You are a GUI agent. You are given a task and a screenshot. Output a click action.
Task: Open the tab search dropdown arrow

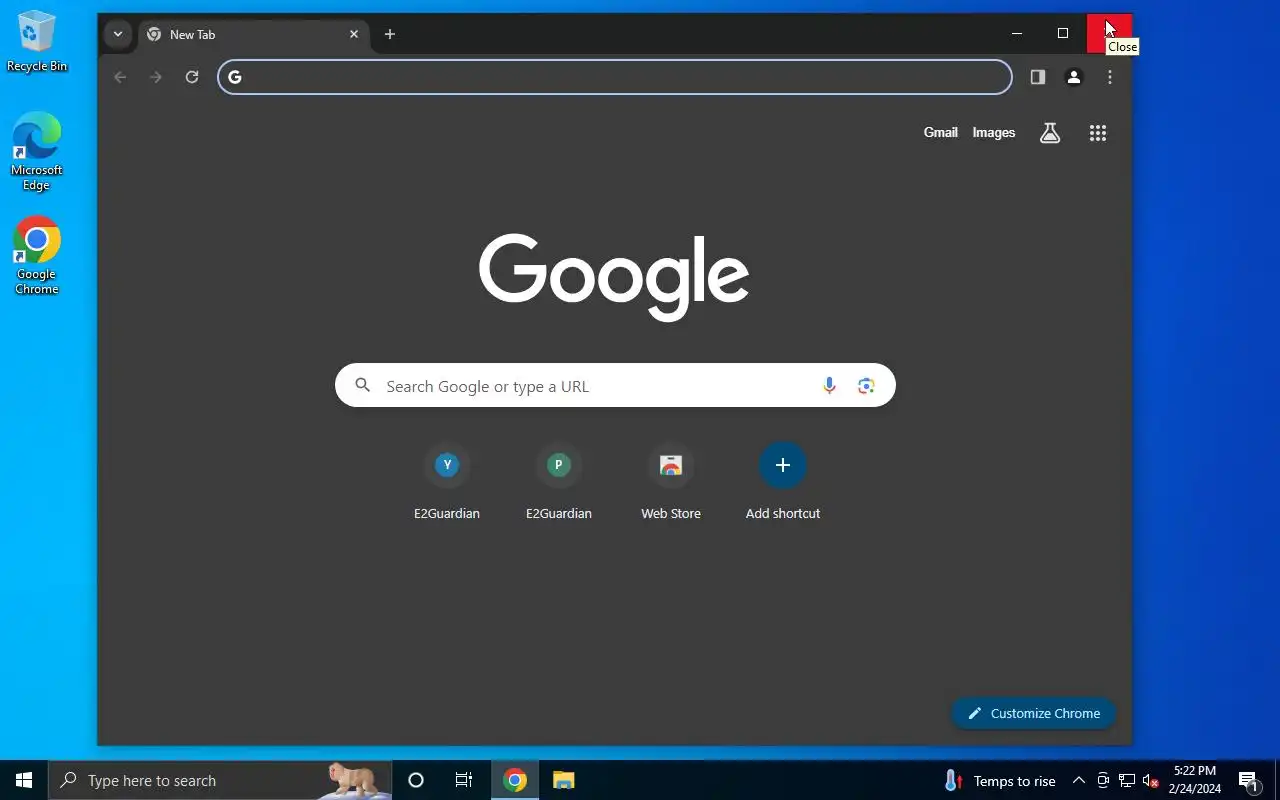tap(118, 34)
